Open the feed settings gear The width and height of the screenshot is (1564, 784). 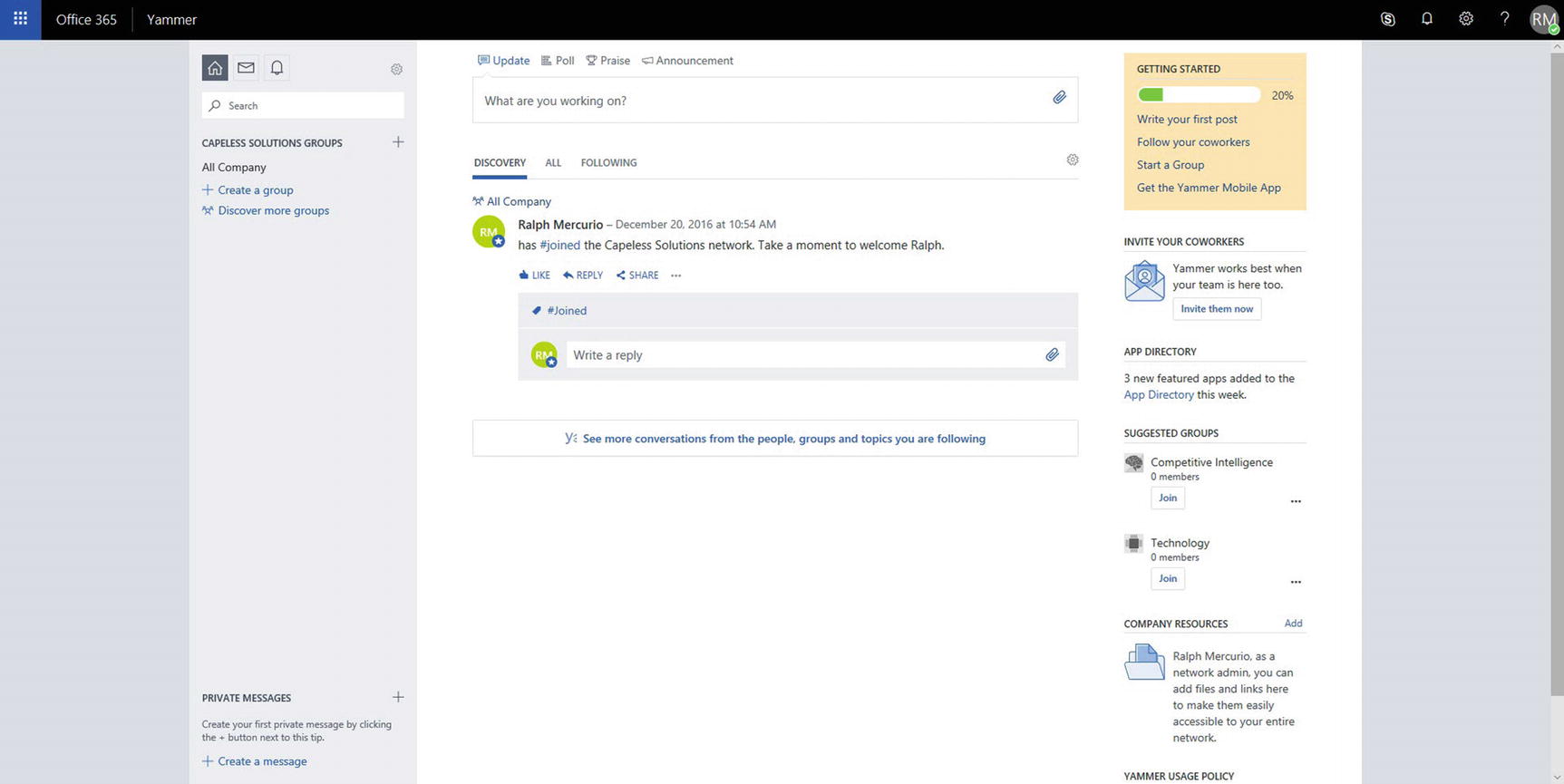click(x=1073, y=160)
